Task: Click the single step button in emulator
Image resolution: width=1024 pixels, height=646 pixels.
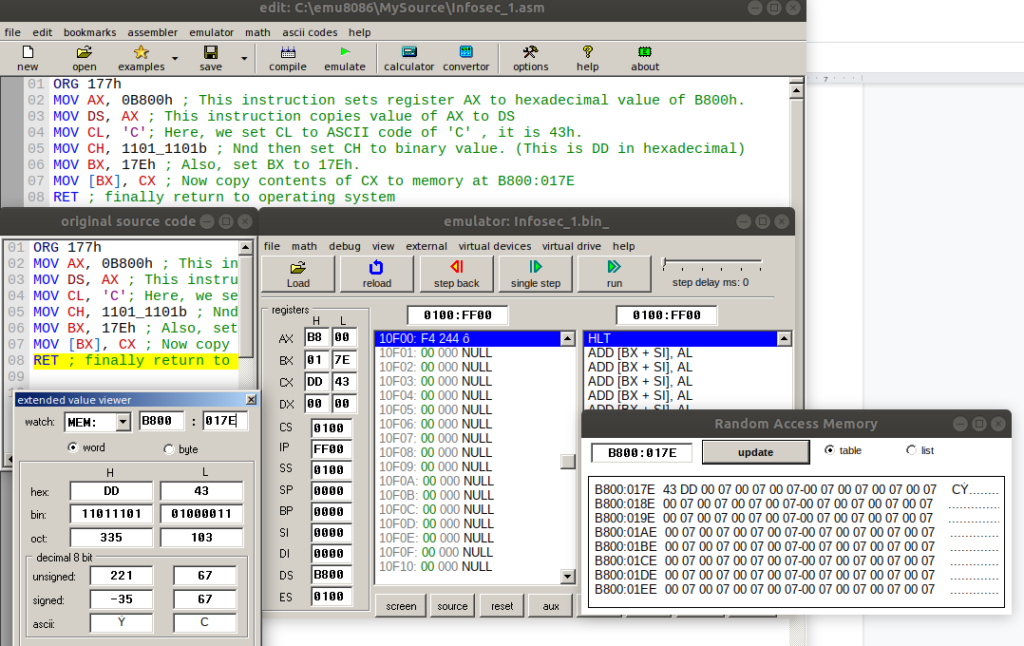Action: pos(535,273)
